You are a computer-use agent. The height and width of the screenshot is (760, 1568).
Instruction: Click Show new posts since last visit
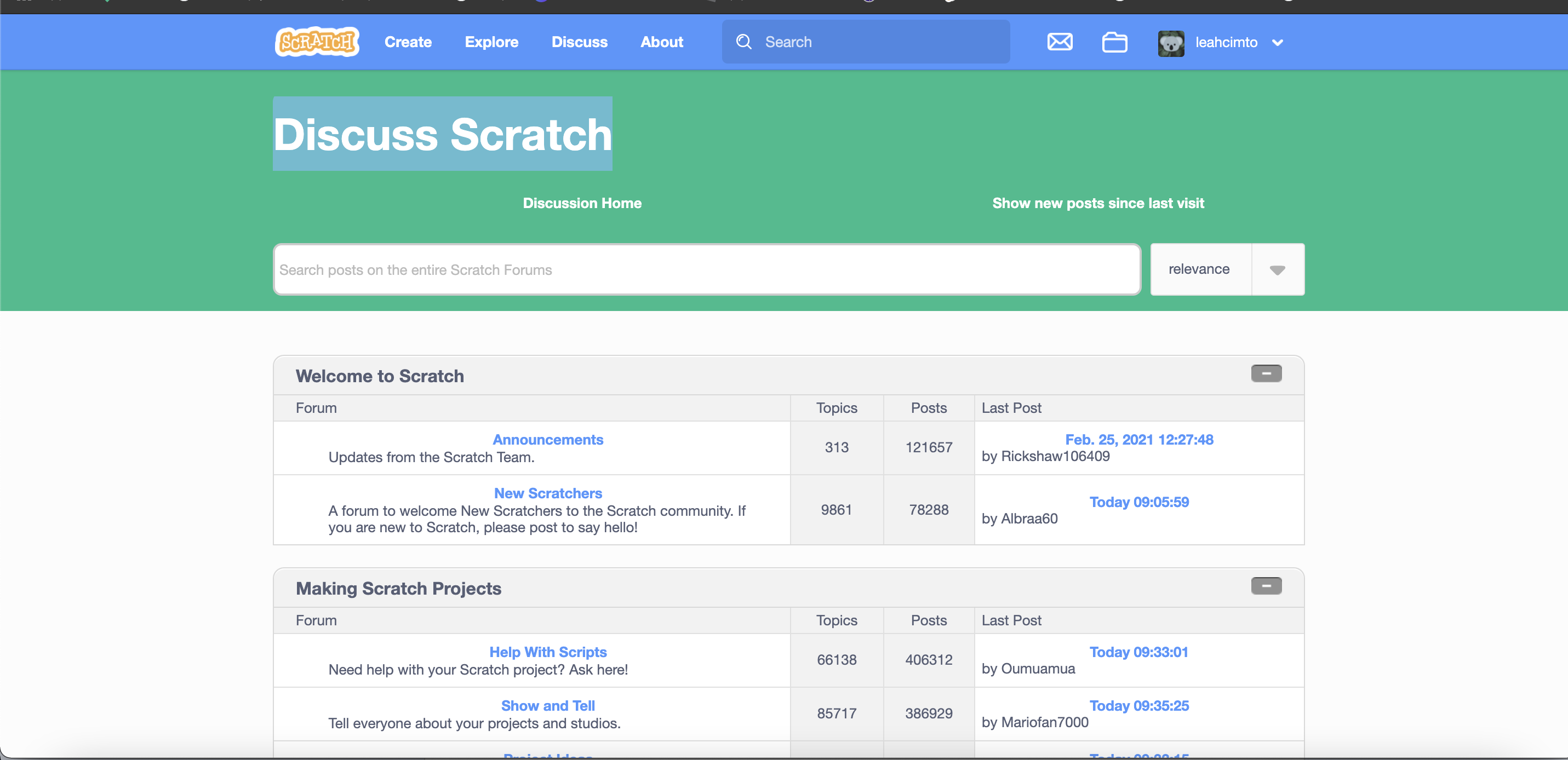coord(1097,203)
